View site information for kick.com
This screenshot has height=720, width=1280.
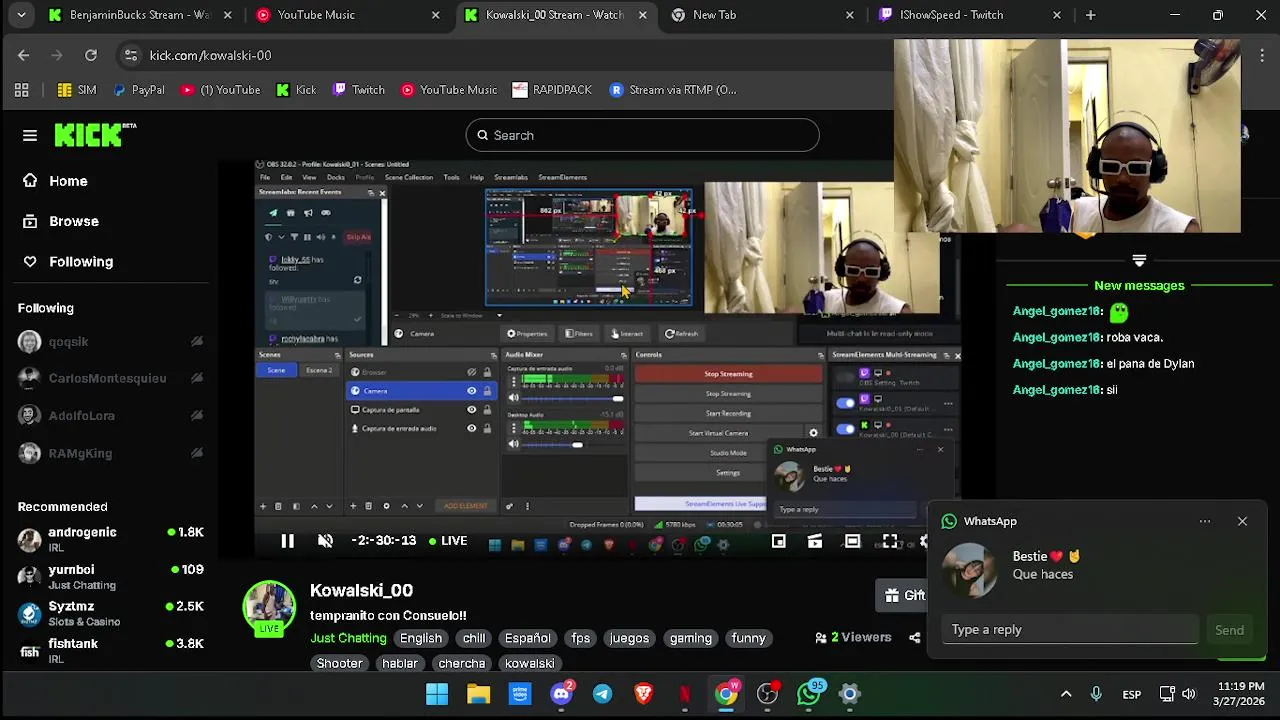point(130,55)
